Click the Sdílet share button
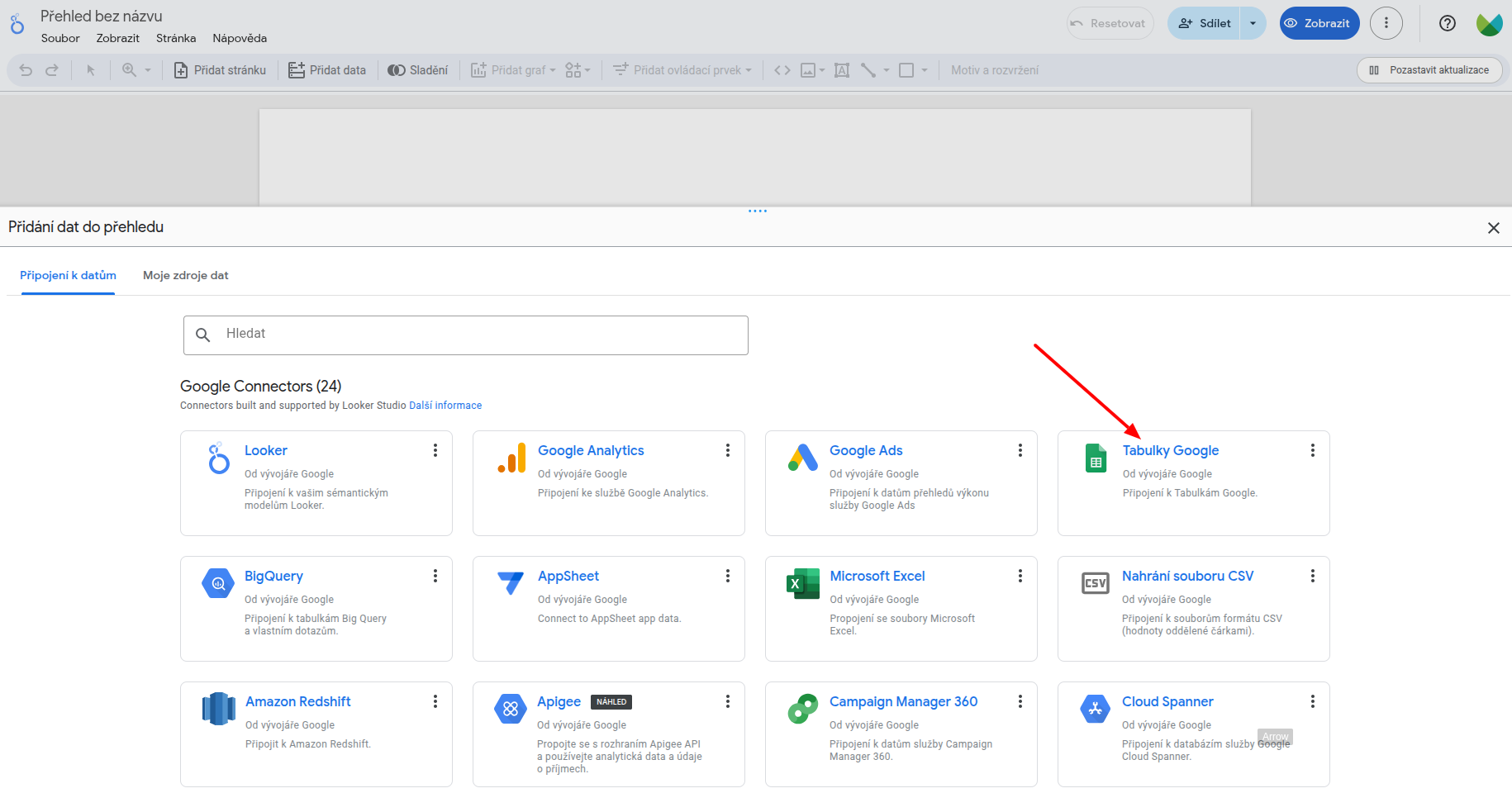 pos(1205,23)
